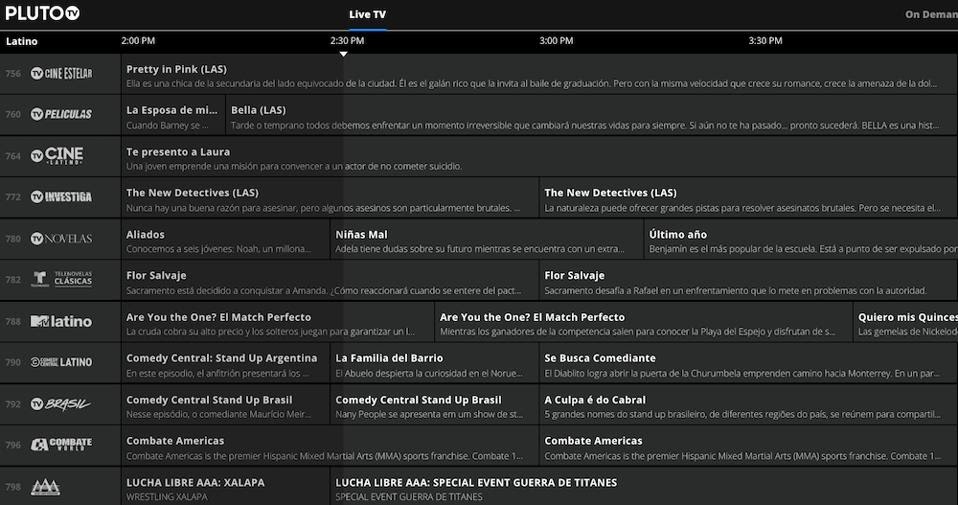Open the On Demand tab
Screen dimensions: 958x505
[x=931, y=14]
